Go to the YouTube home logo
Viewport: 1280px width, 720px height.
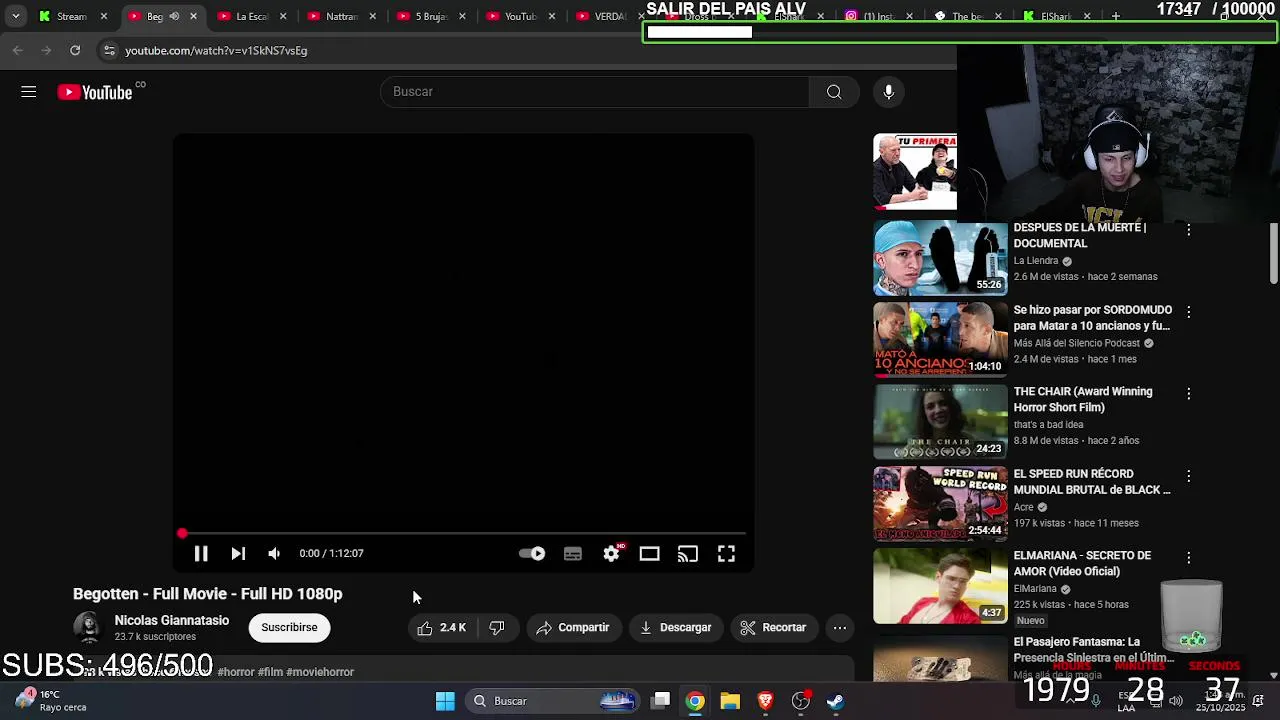click(95, 92)
